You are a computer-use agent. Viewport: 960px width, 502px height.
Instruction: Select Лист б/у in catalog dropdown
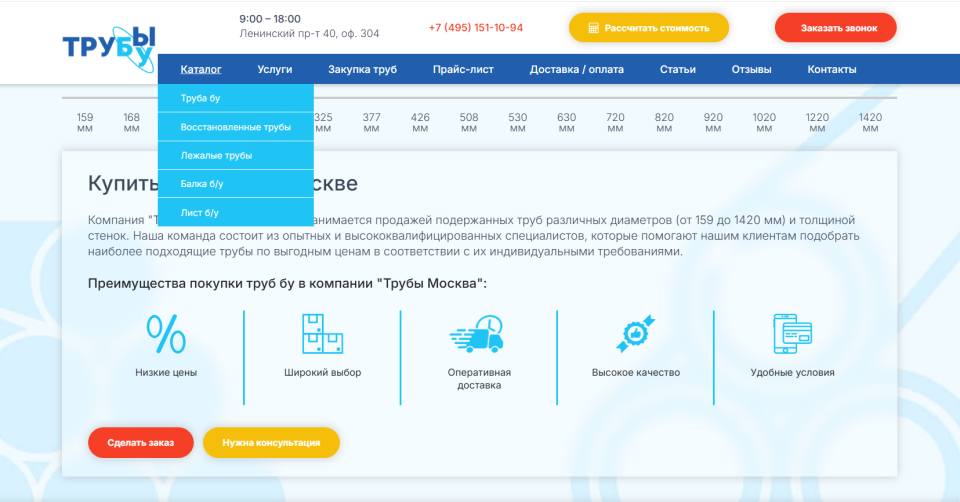pos(236,212)
